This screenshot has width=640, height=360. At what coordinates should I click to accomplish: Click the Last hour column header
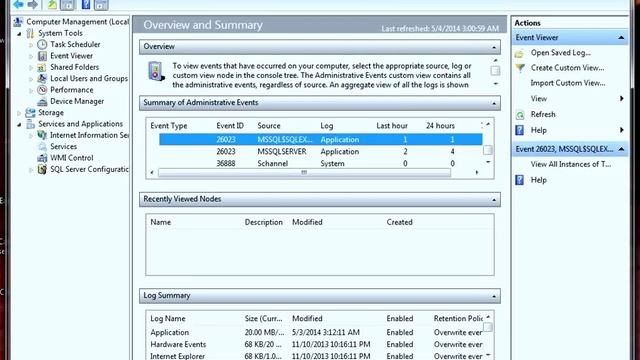click(392, 126)
